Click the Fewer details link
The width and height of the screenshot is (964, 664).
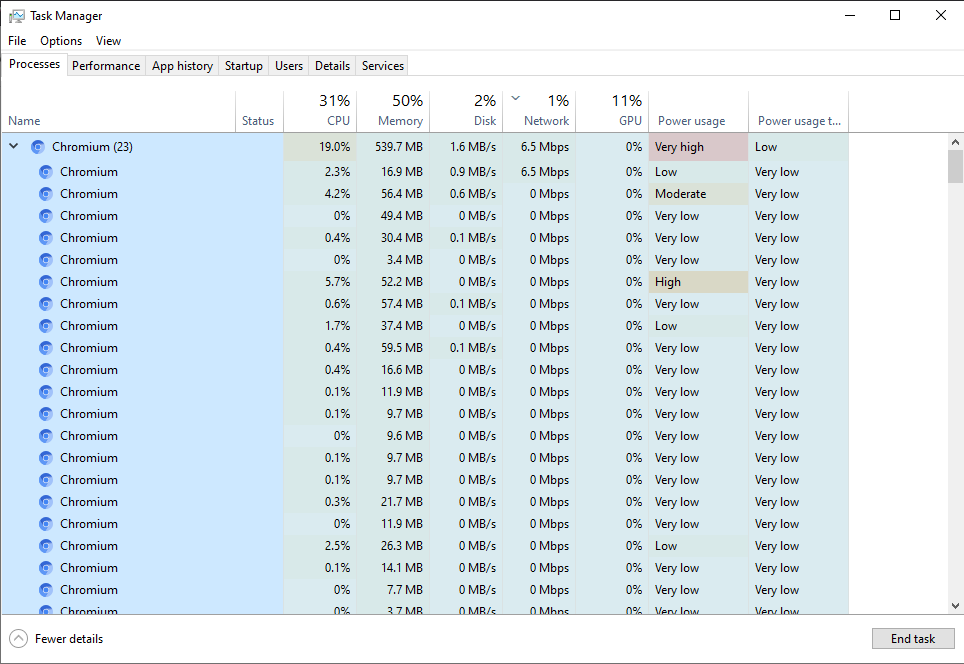pyautogui.click(x=66, y=638)
